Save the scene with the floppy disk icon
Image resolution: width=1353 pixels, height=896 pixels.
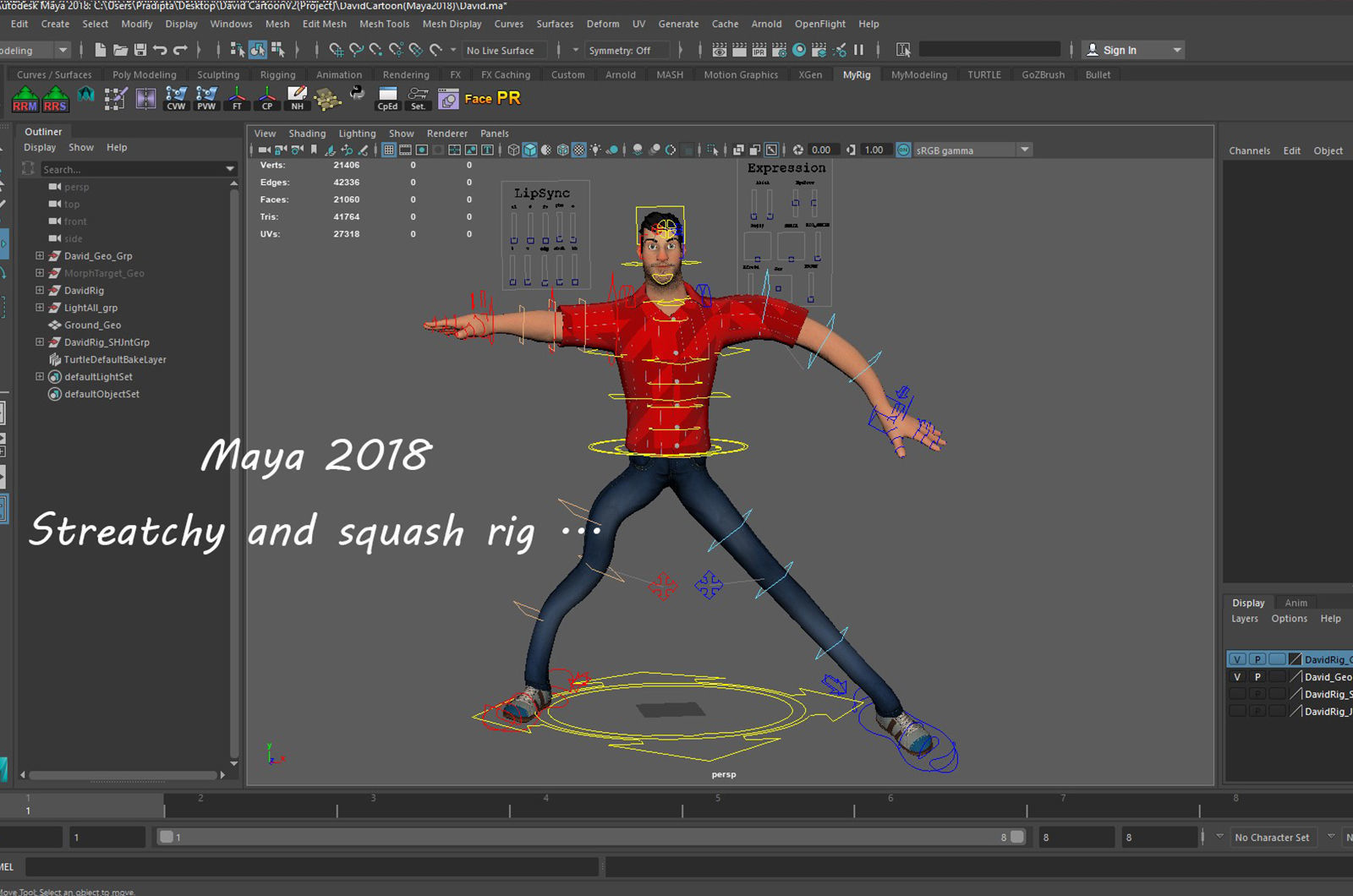tap(140, 50)
